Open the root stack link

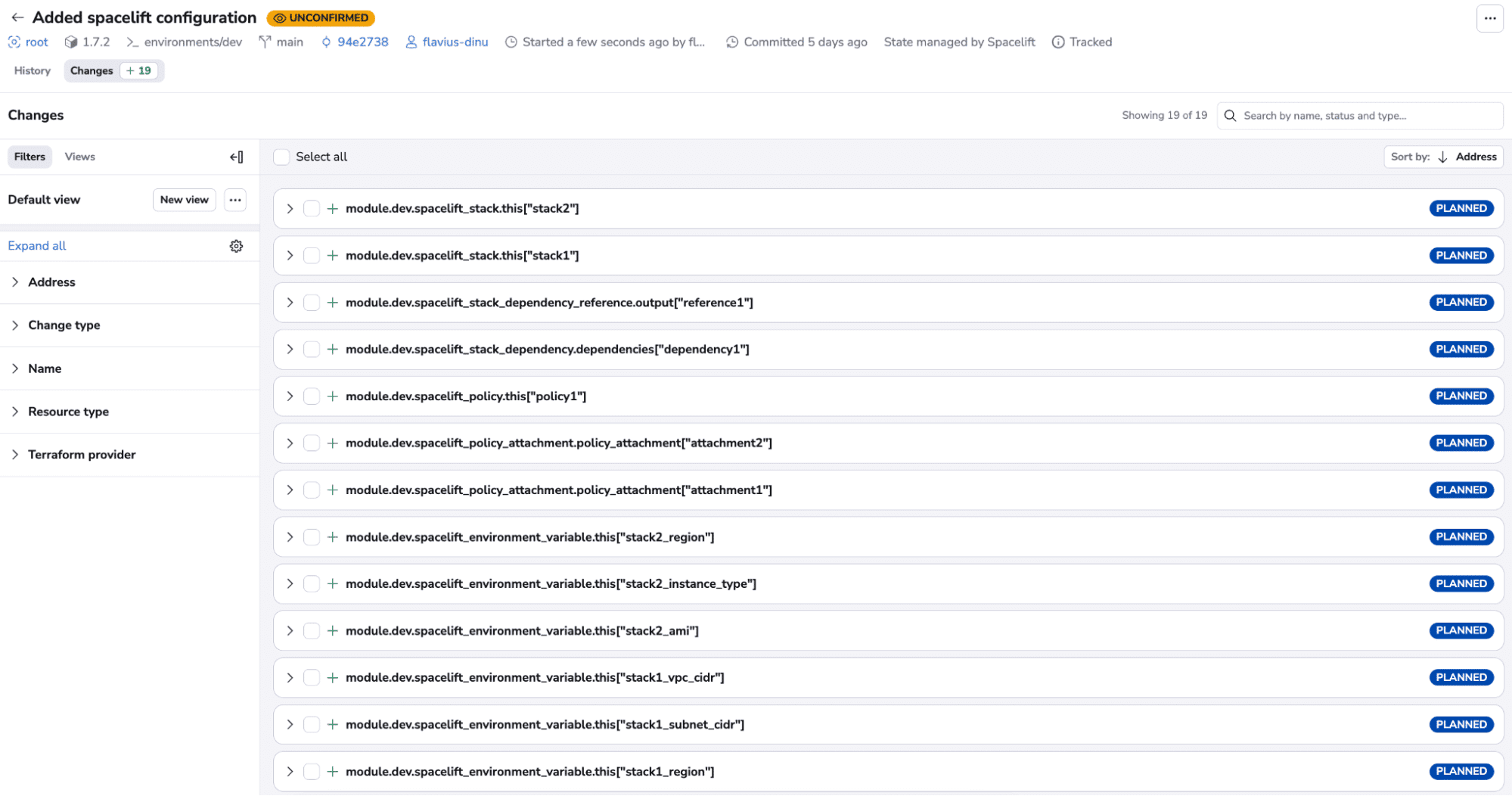[x=36, y=42]
